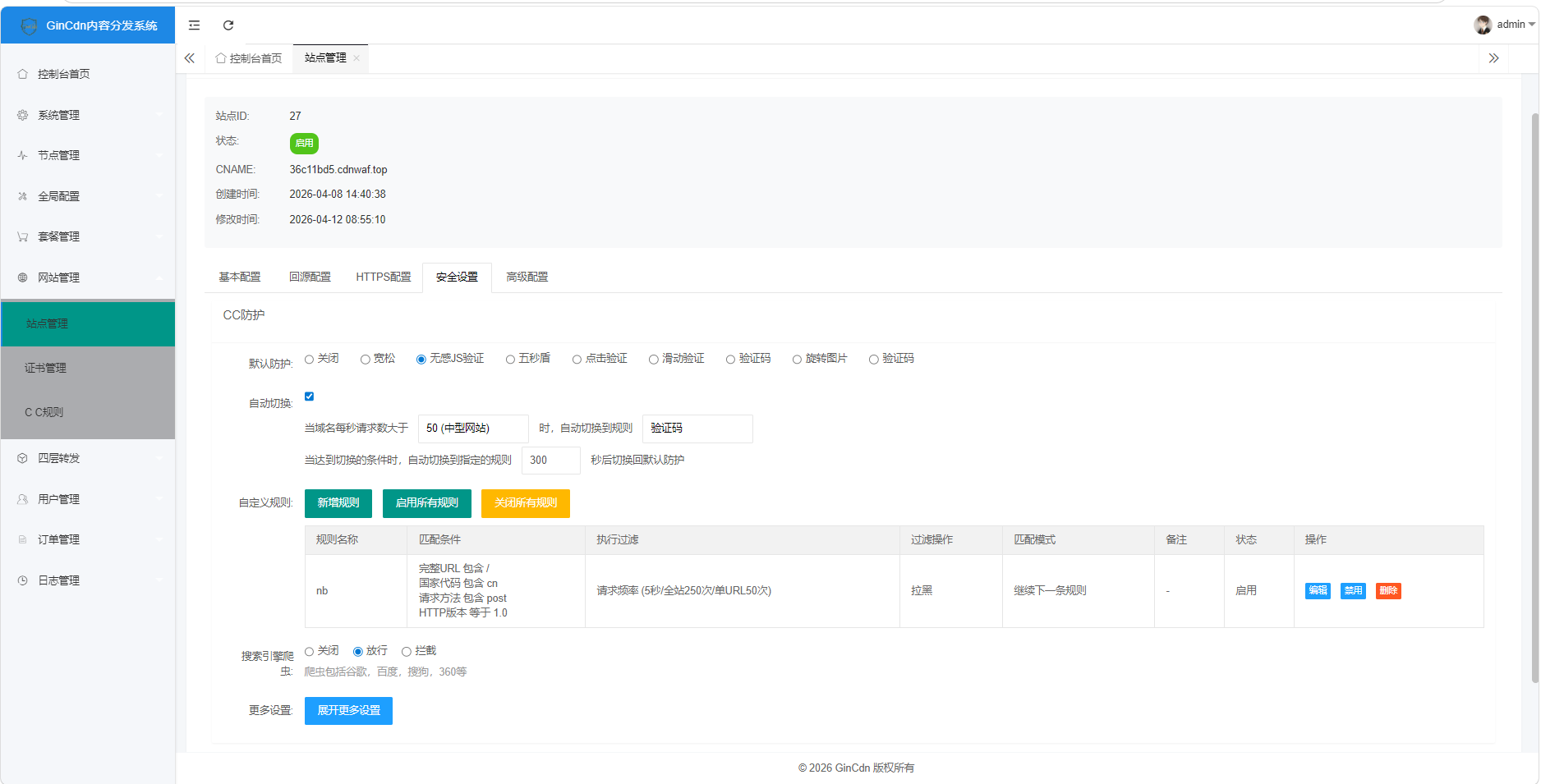Open the 验证码 switch-to rule dropdown
This screenshot has width=1541, height=784.
tap(697, 429)
